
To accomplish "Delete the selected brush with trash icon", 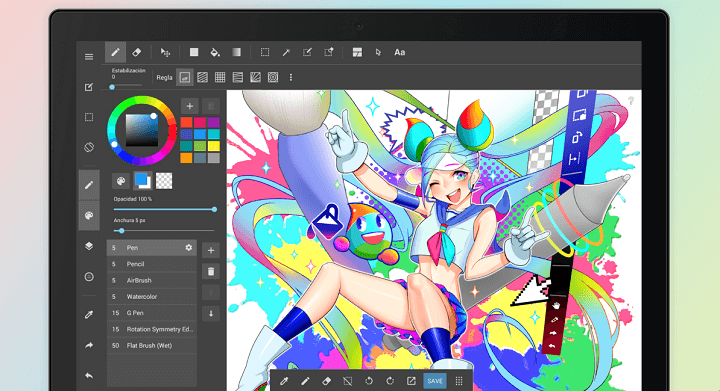I will 211,272.
